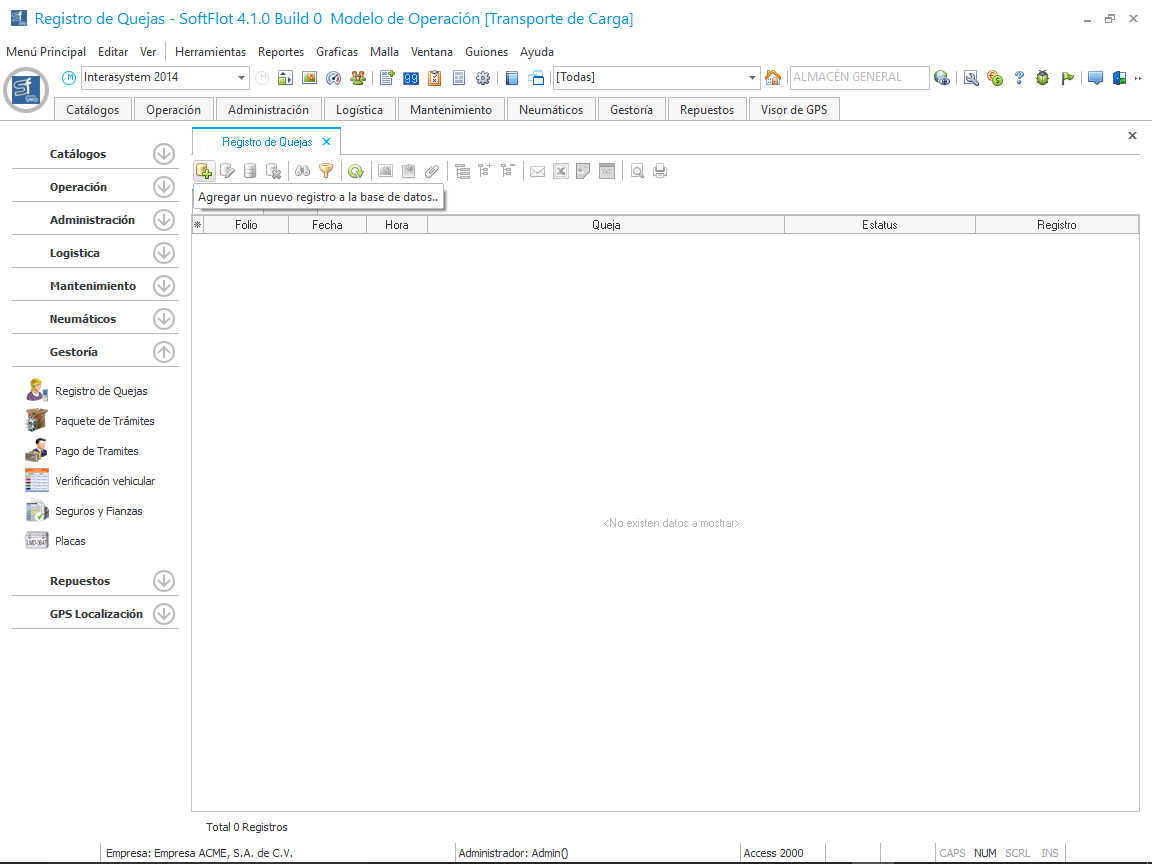Click the funnel filter icon

[325, 171]
